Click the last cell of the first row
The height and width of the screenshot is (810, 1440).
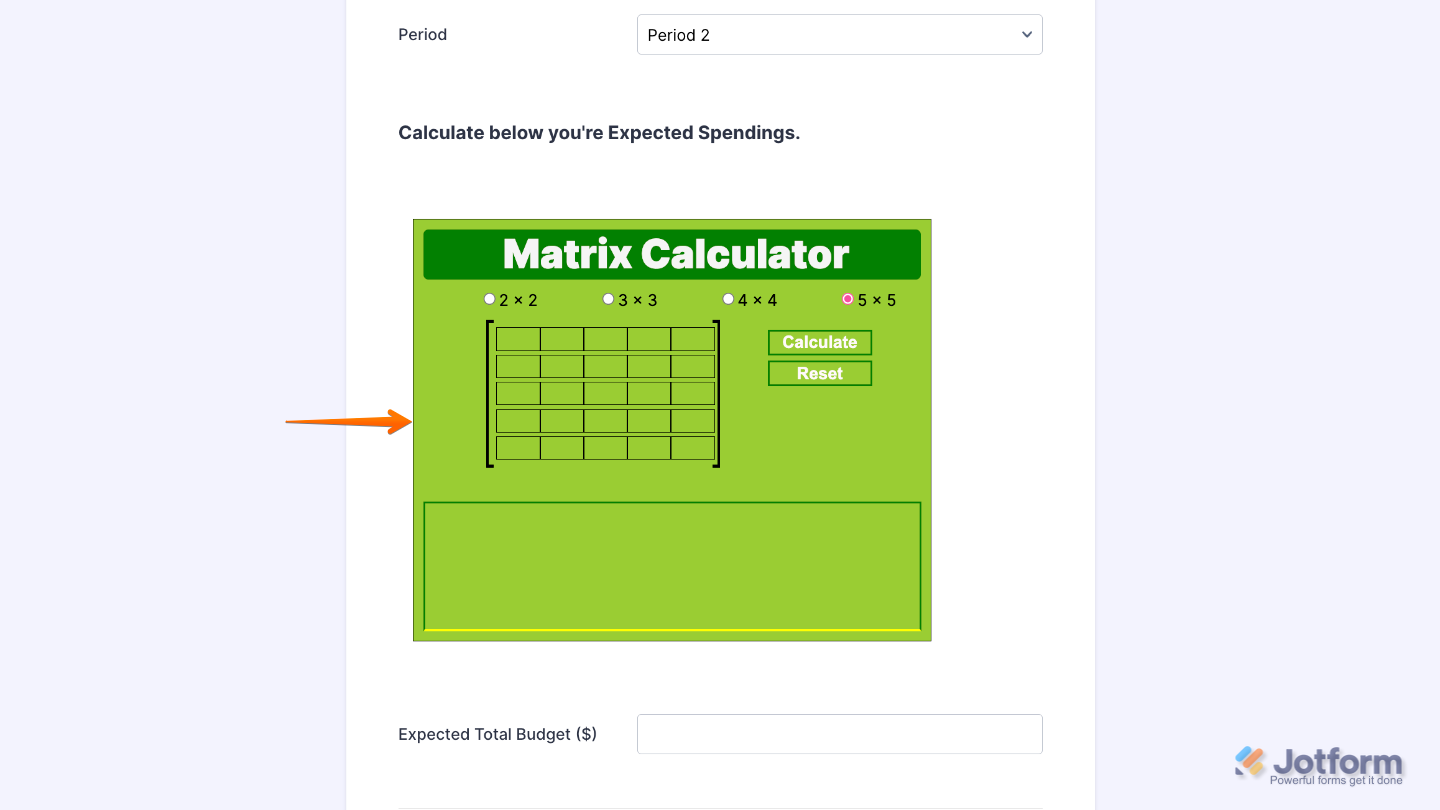[x=692, y=338]
